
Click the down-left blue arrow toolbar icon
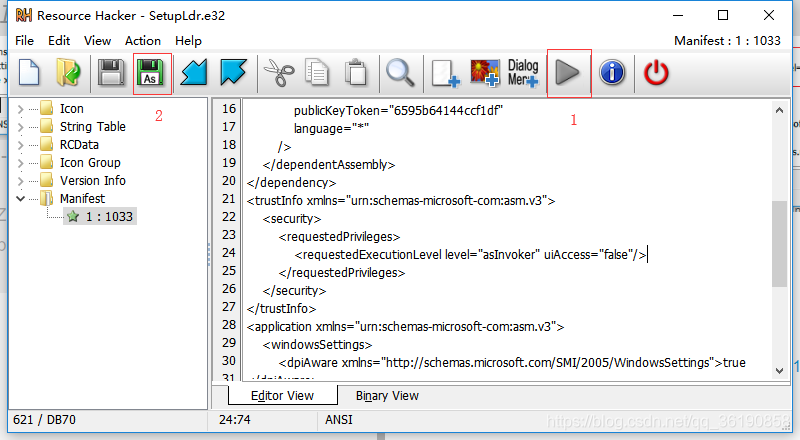coord(194,72)
